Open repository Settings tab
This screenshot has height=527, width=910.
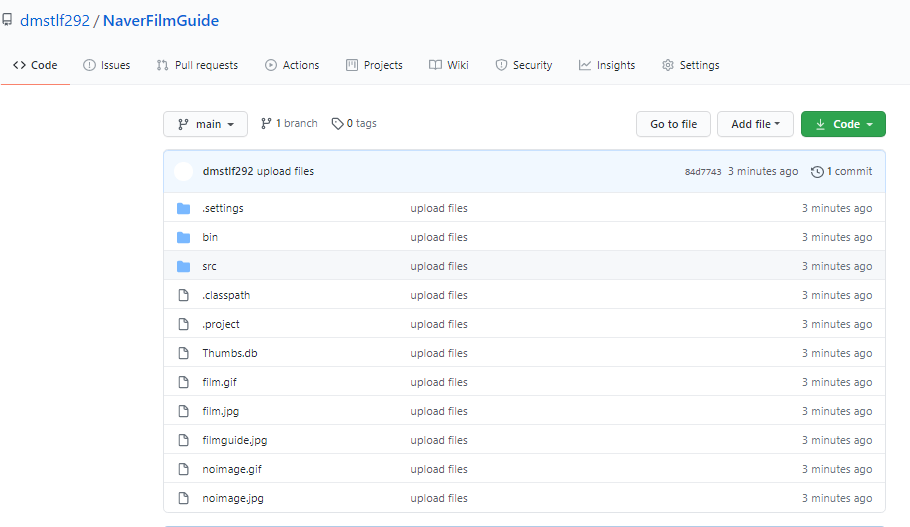[x=691, y=65]
